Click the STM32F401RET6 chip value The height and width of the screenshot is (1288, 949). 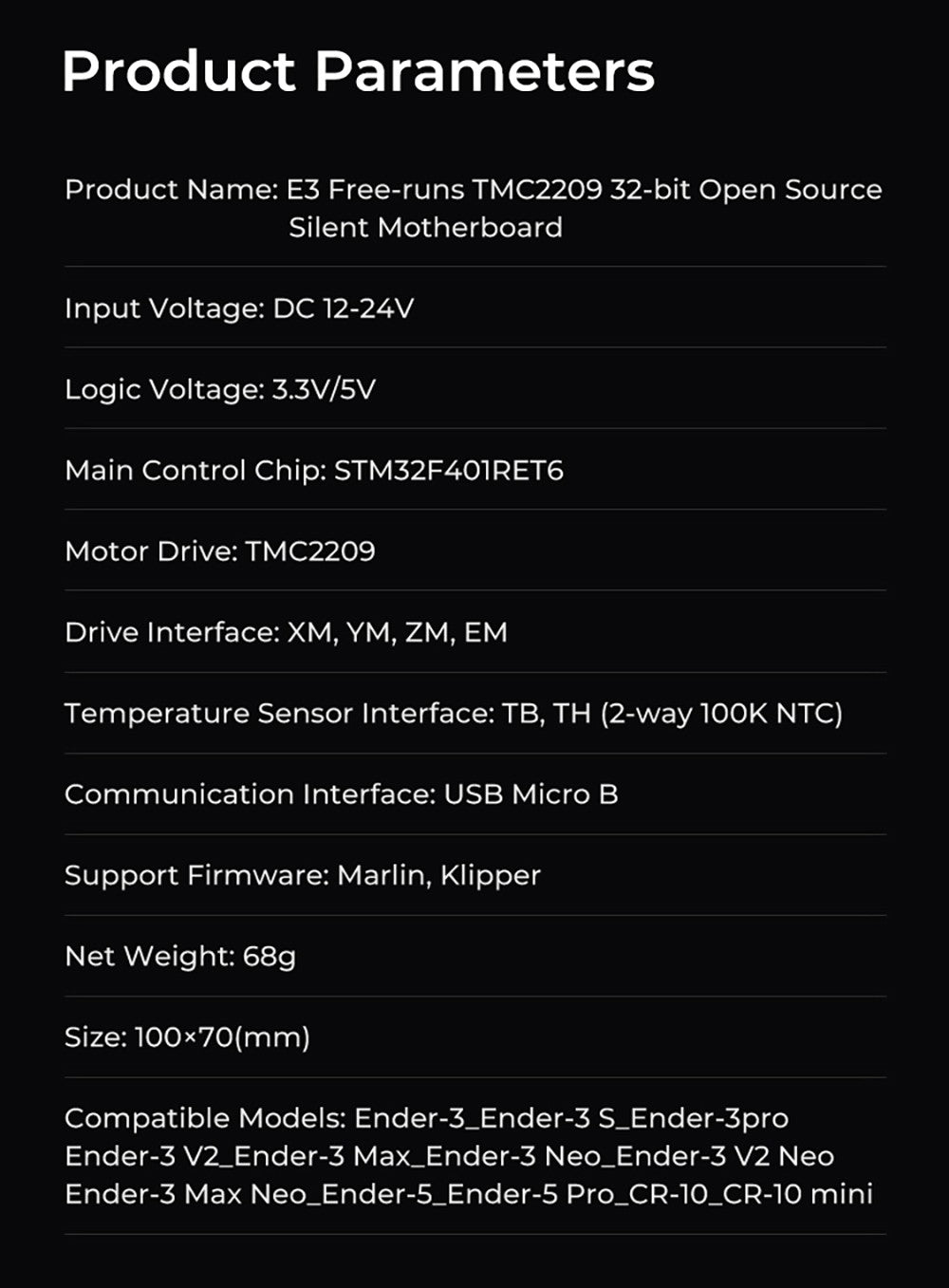point(449,471)
